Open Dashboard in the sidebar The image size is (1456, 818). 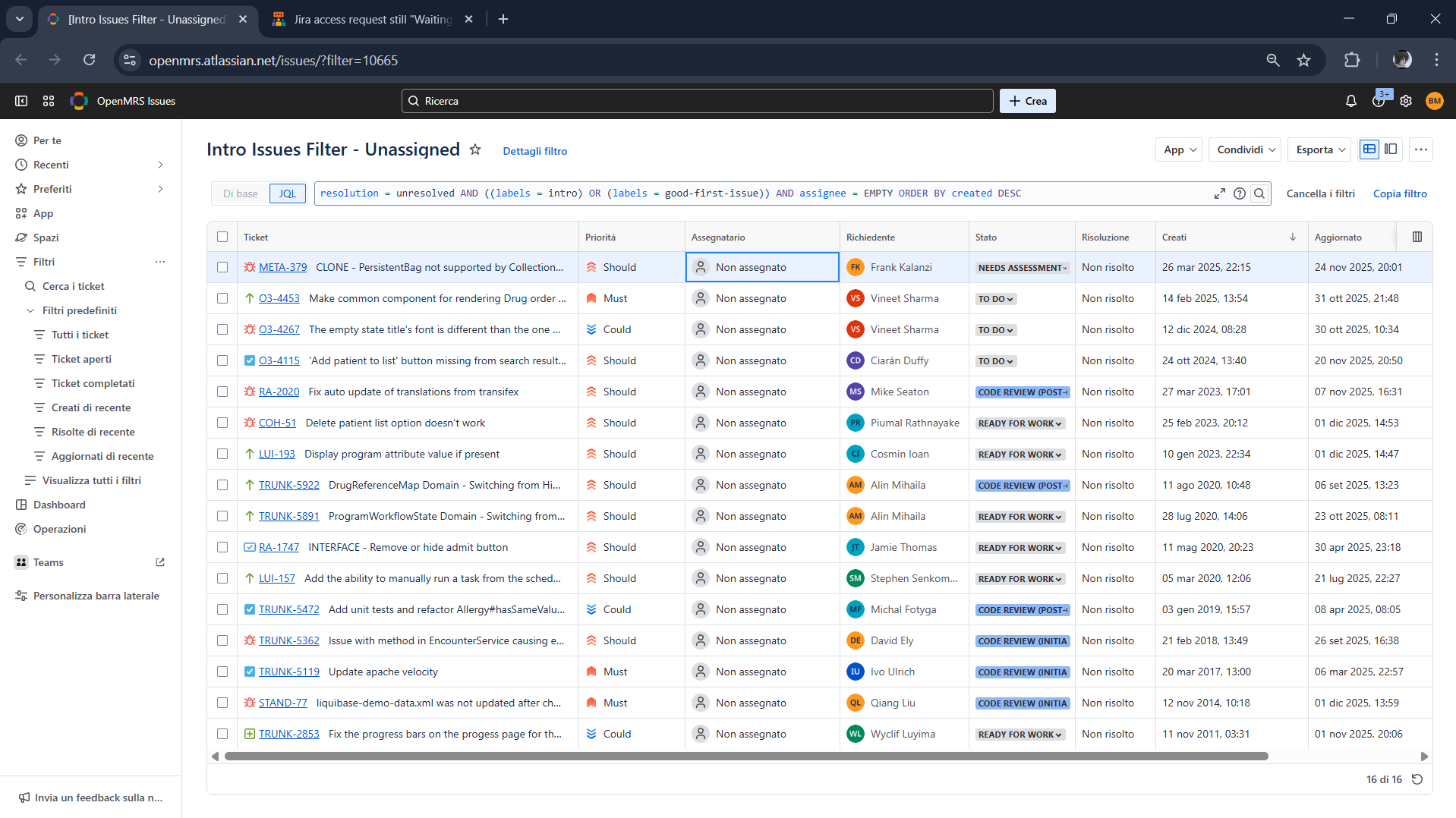pyautogui.click(x=59, y=505)
